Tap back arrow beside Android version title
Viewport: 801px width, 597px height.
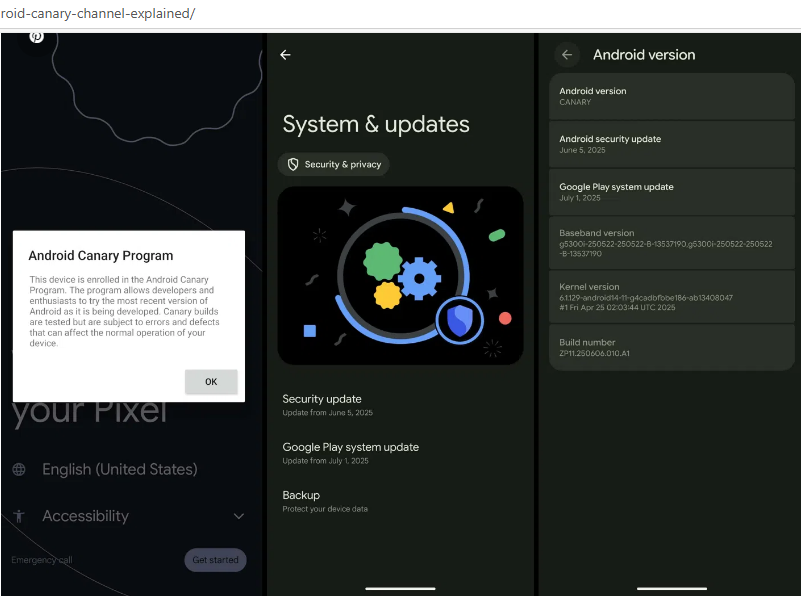(567, 55)
